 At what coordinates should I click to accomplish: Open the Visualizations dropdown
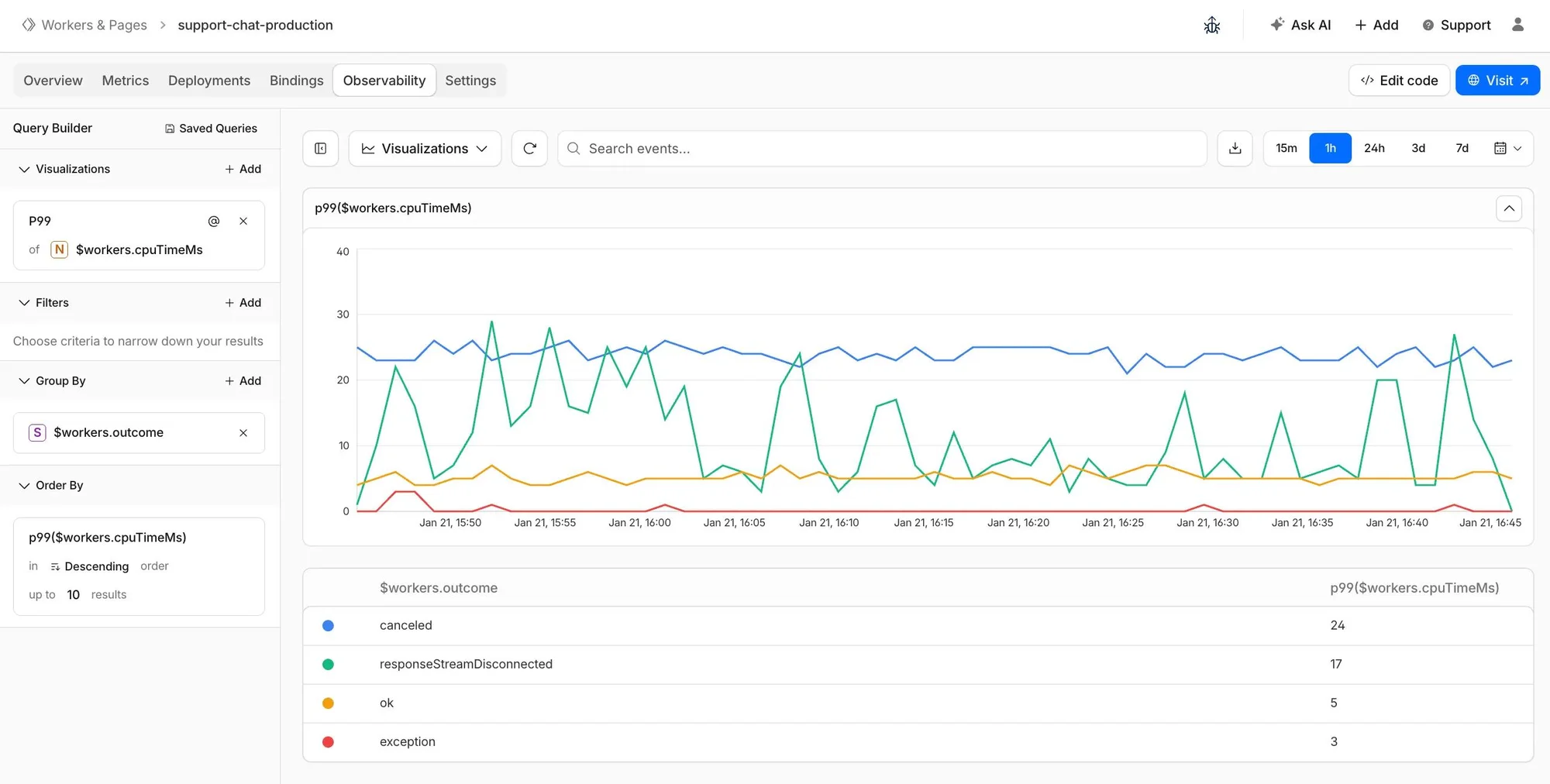point(425,148)
